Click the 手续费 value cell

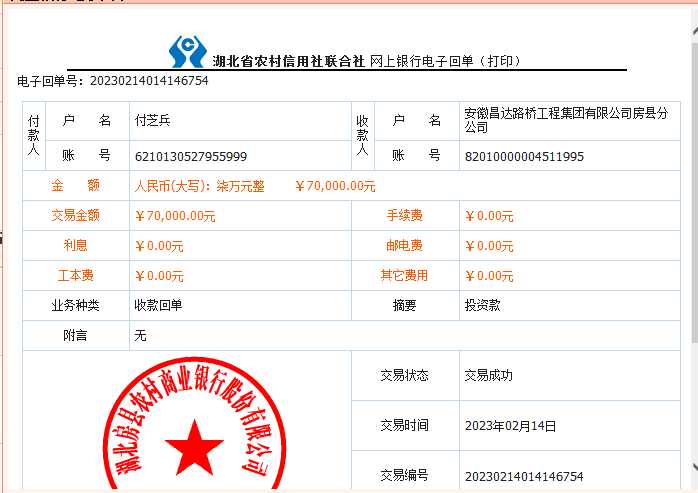click(489, 216)
